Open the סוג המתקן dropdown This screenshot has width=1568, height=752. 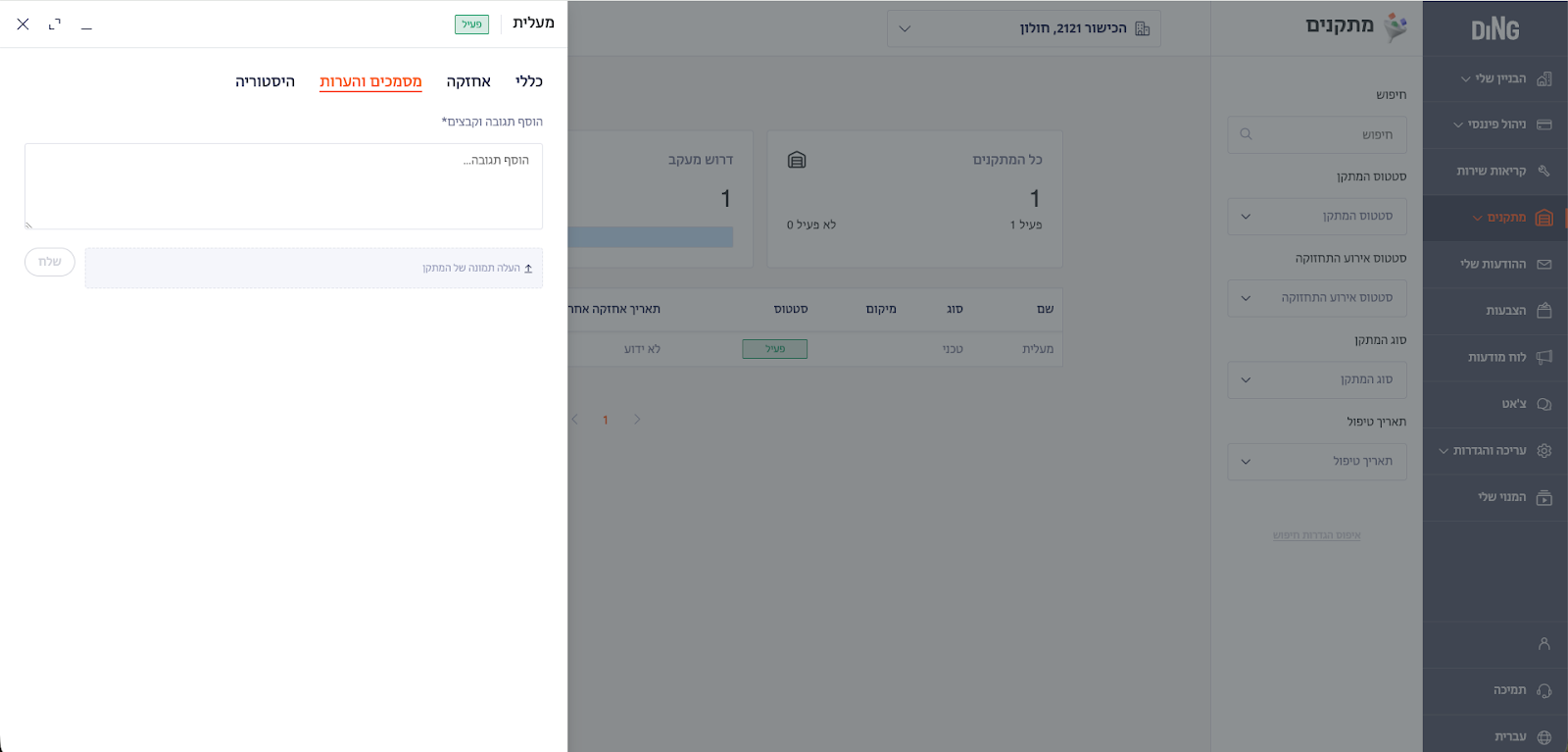[x=1316, y=379]
